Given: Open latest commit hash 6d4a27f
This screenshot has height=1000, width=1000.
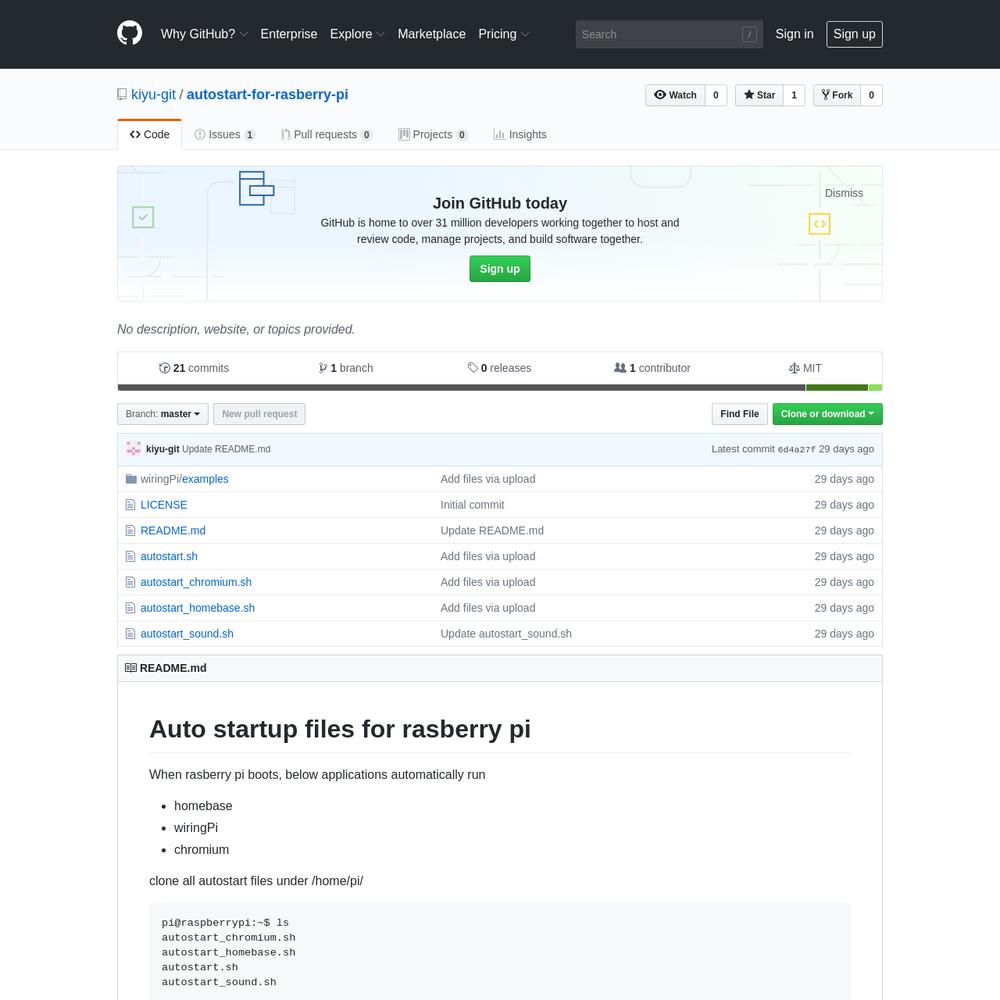Looking at the screenshot, I should 797,450.
